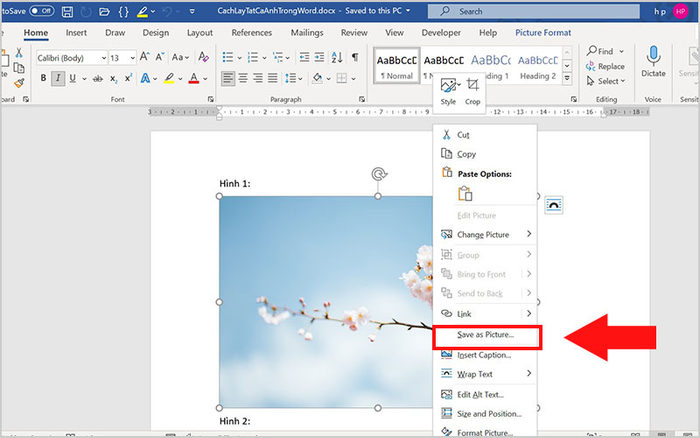Click the Sort A-Z icon
Image resolution: width=700 pixels, height=438 pixels.
tap(337, 57)
